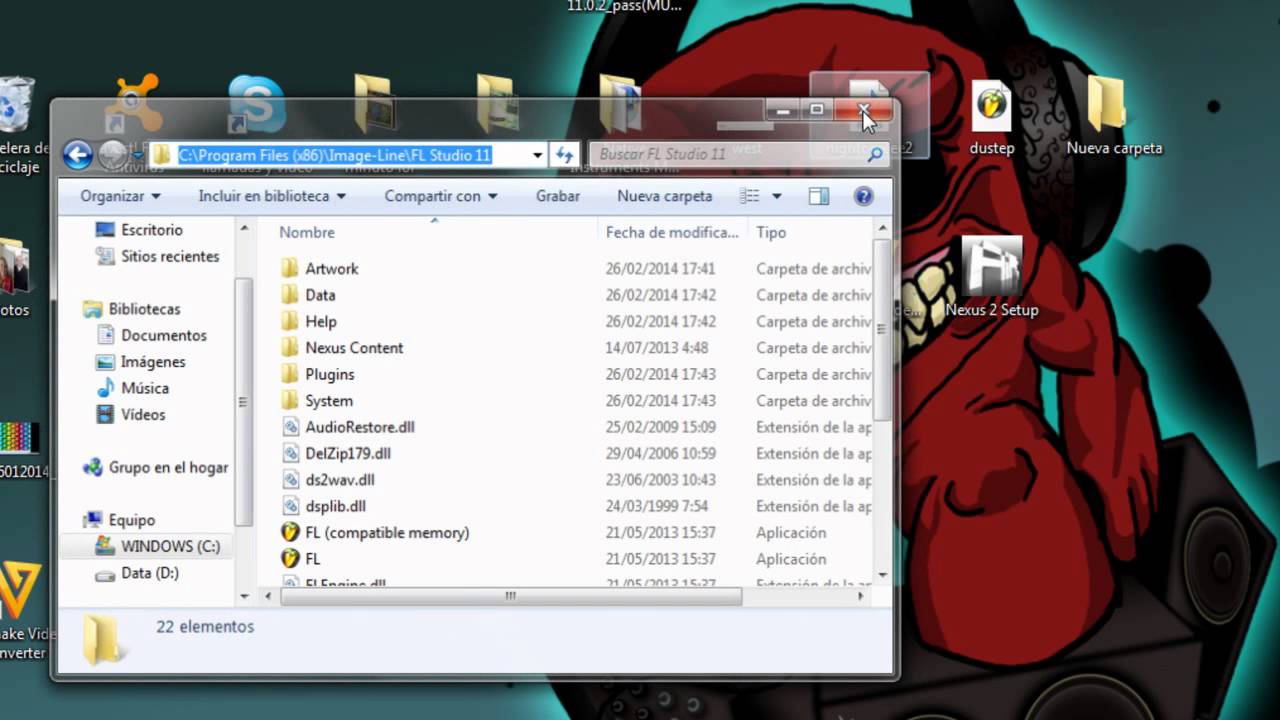Select the ds2wav.dll file
The width and height of the screenshot is (1280, 720).
[x=340, y=480]
